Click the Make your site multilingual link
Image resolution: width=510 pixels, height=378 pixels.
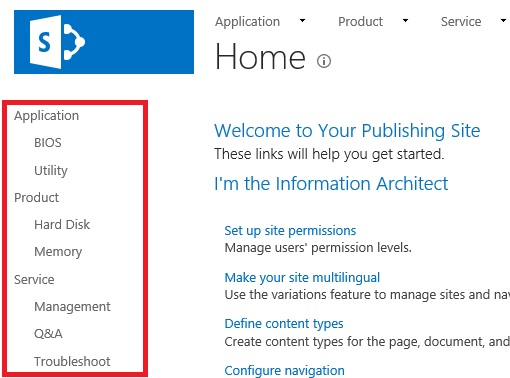tap(302, 278)
